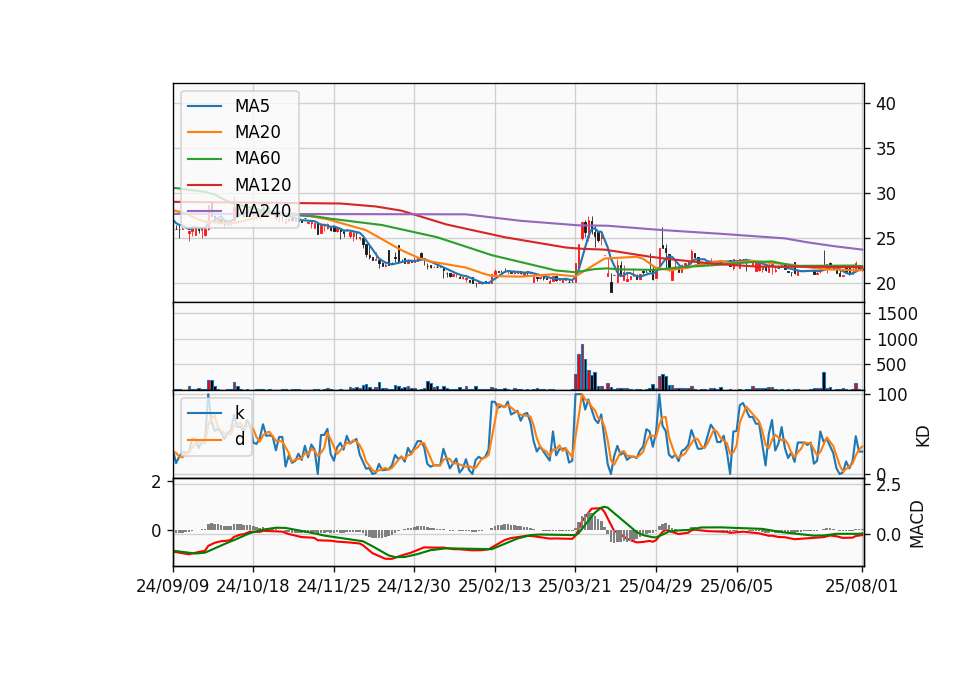
Task: Click the MACD green line peak after 25/03/21
Action: (x=604, y=507)
